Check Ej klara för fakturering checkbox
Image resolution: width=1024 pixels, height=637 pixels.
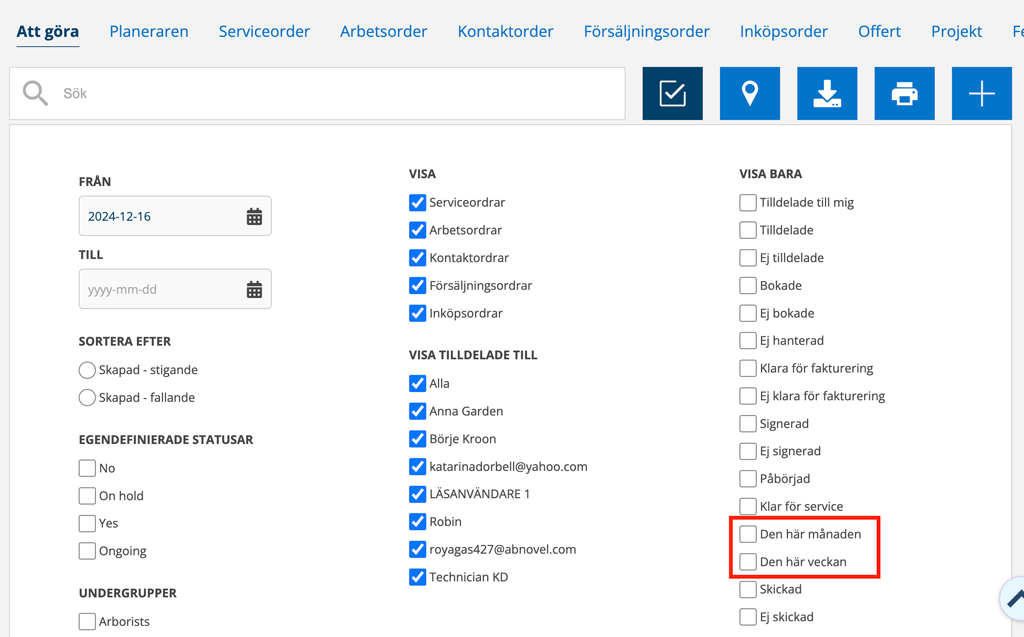(748, 396)
